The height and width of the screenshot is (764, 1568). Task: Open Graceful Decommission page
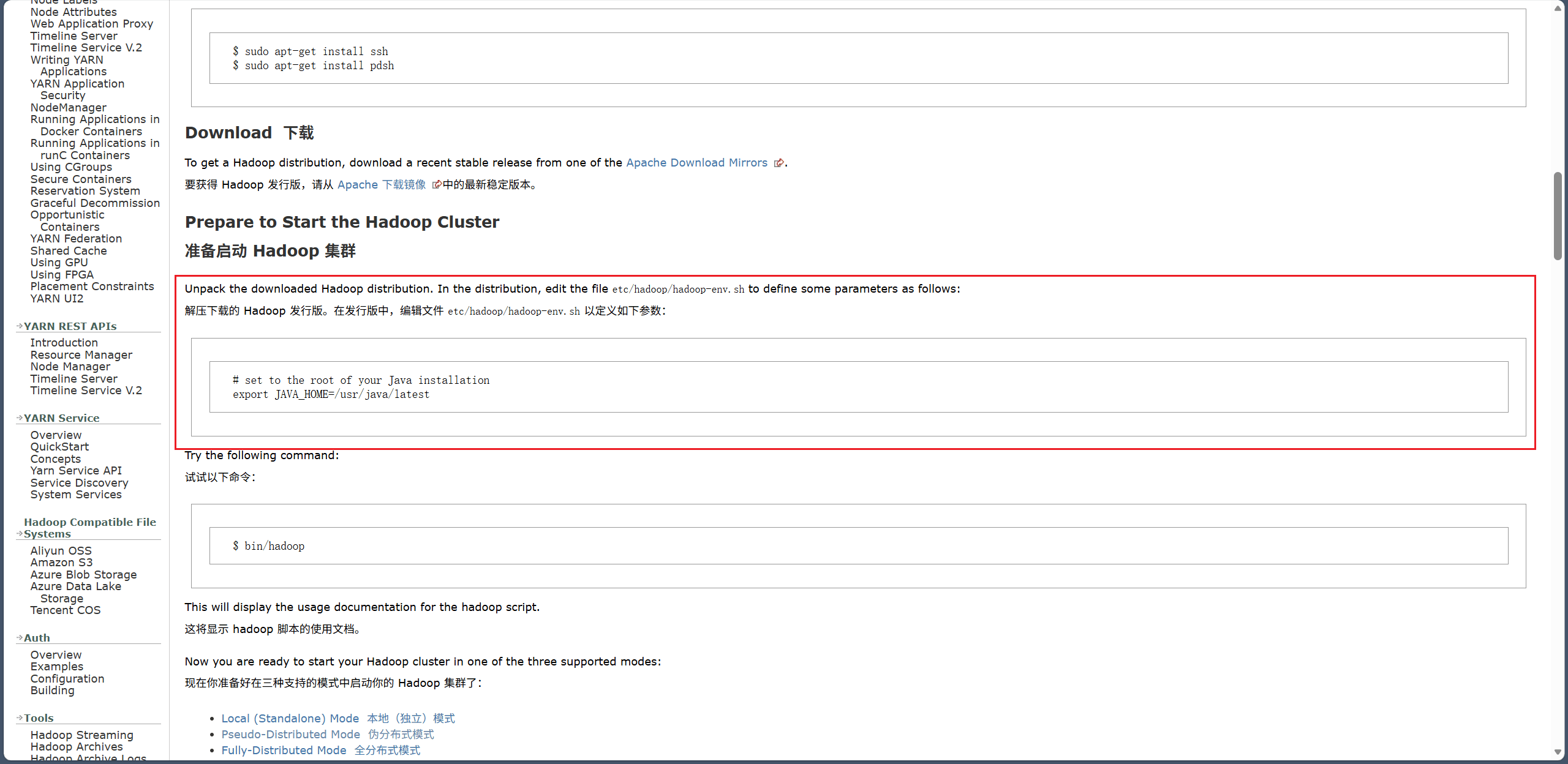tap(95, 203)
